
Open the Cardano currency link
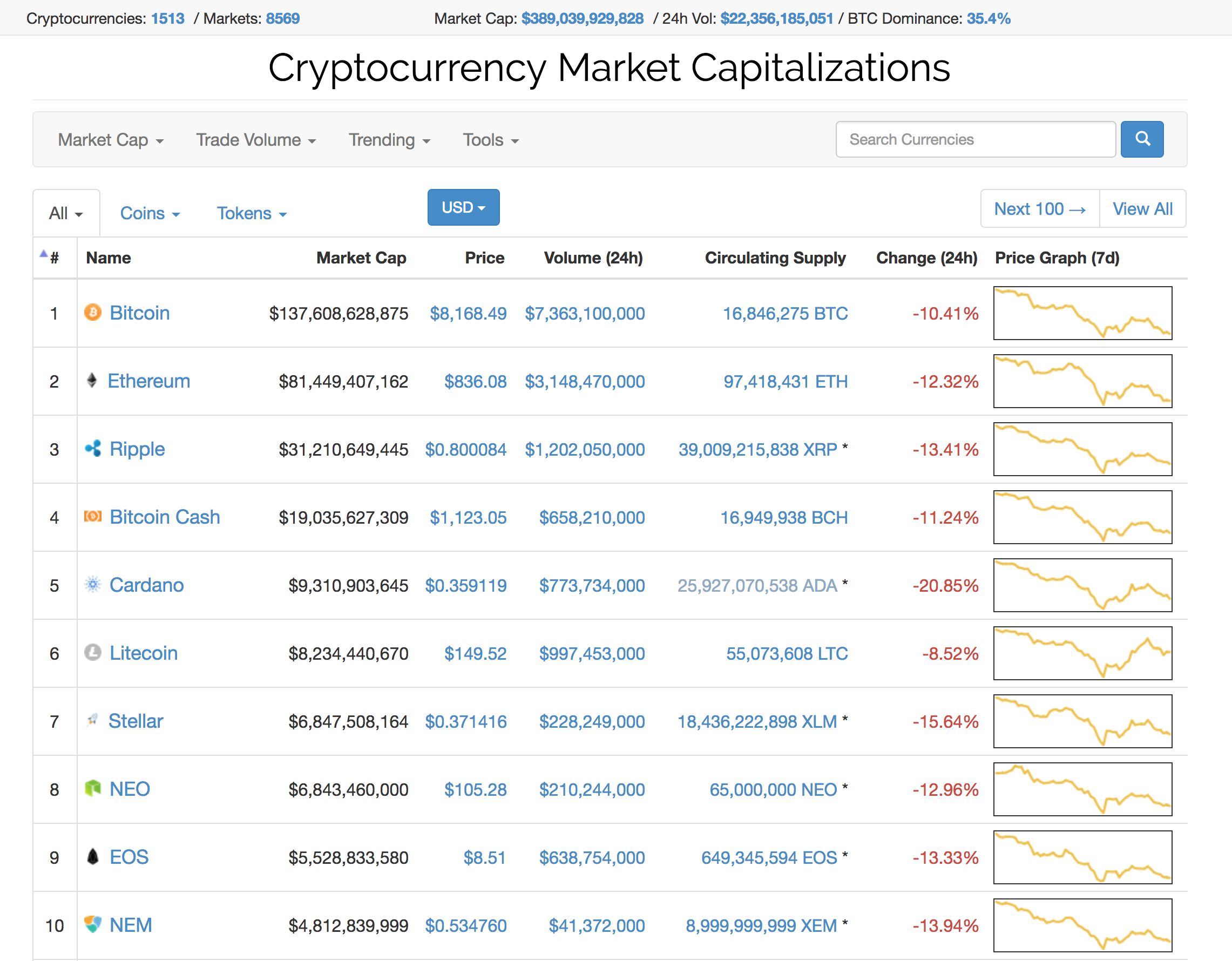click(x=146, y=585)
